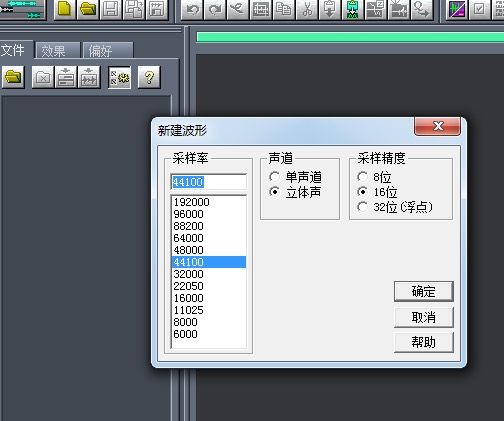Click the Edit file waveform panel icon

[89, 77]
